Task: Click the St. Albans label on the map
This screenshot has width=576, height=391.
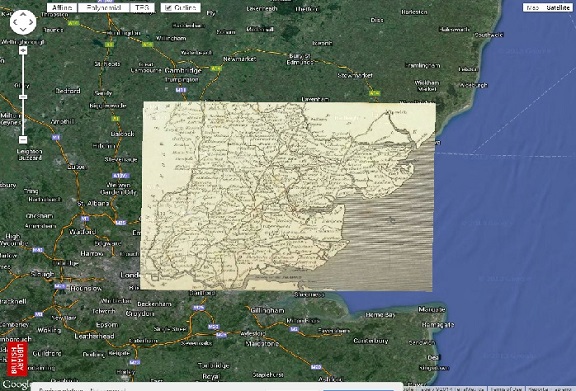Action: coord(93,203)
